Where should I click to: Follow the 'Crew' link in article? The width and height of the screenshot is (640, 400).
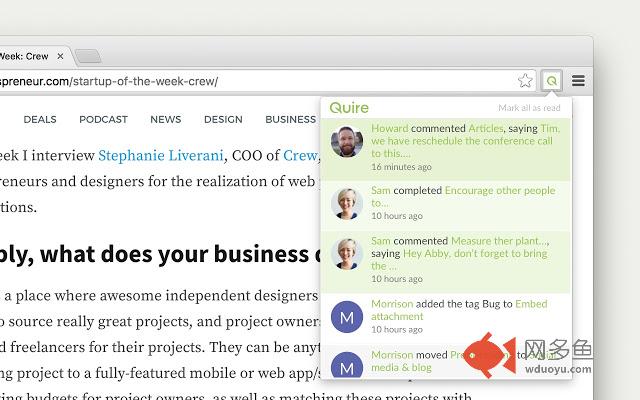(x=300, y=156)
